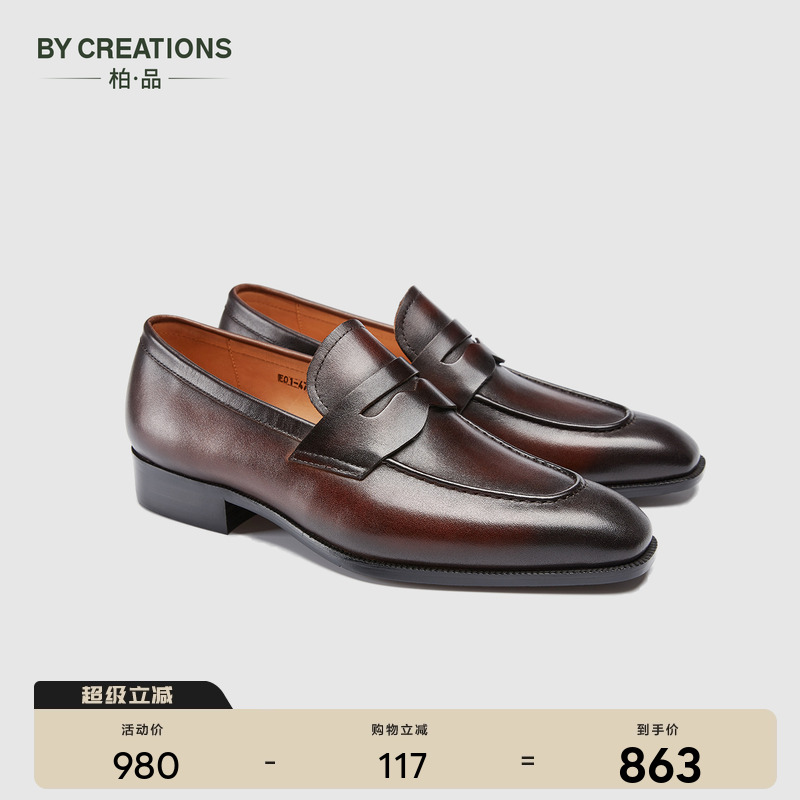
Task: Click the rear shoe's orange lining
Action: pyautogui.click(x=311, y=315)
